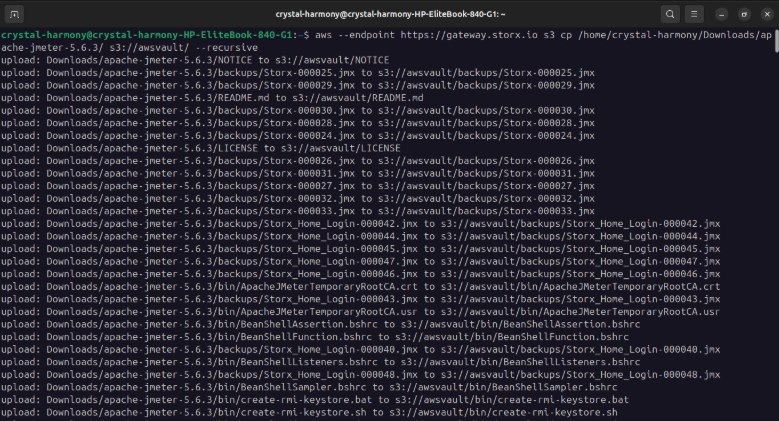Click the Storx-000030.jmx upload line

(298, 110)
